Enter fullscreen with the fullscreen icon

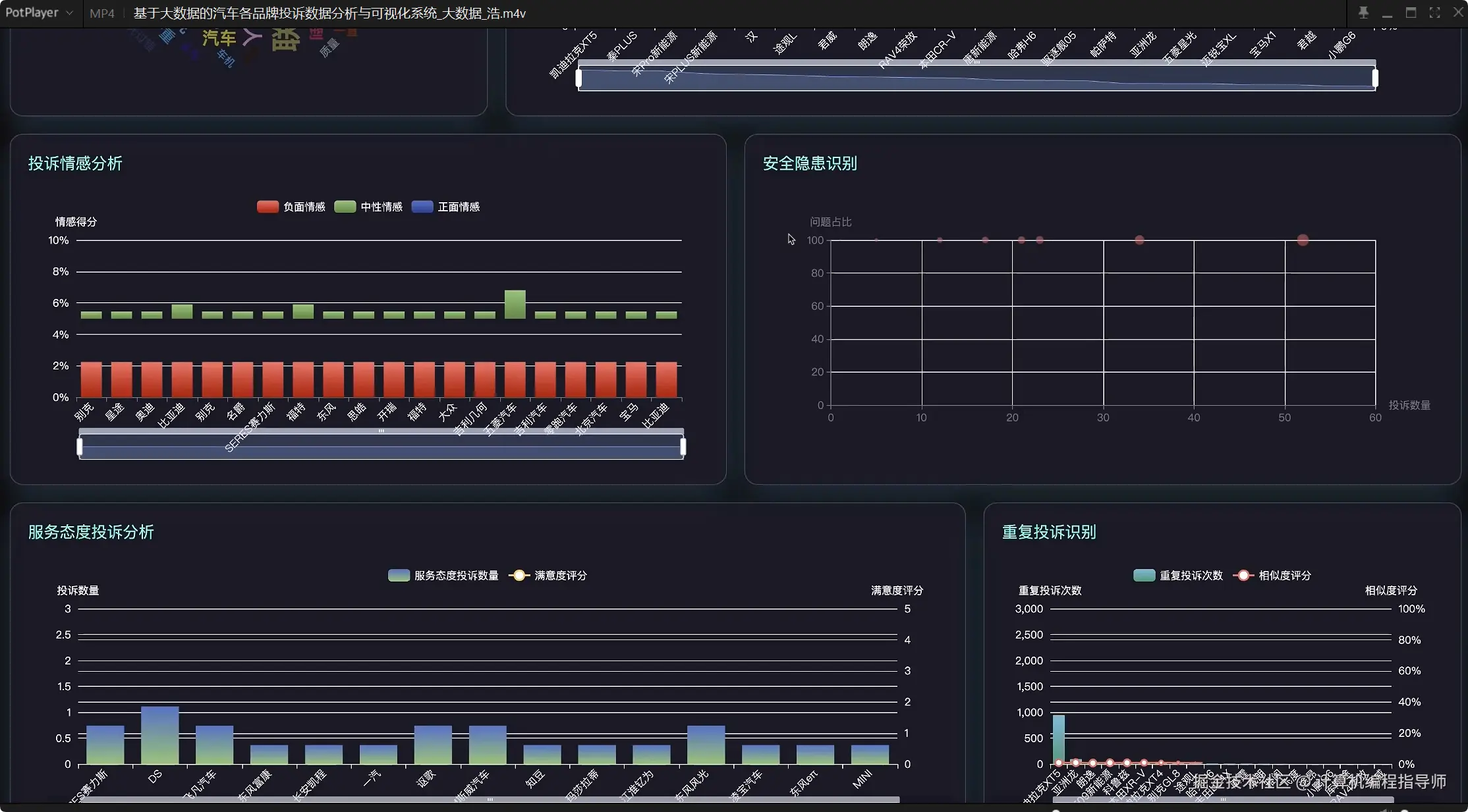pyautogui.click(x=1434, y=13)
